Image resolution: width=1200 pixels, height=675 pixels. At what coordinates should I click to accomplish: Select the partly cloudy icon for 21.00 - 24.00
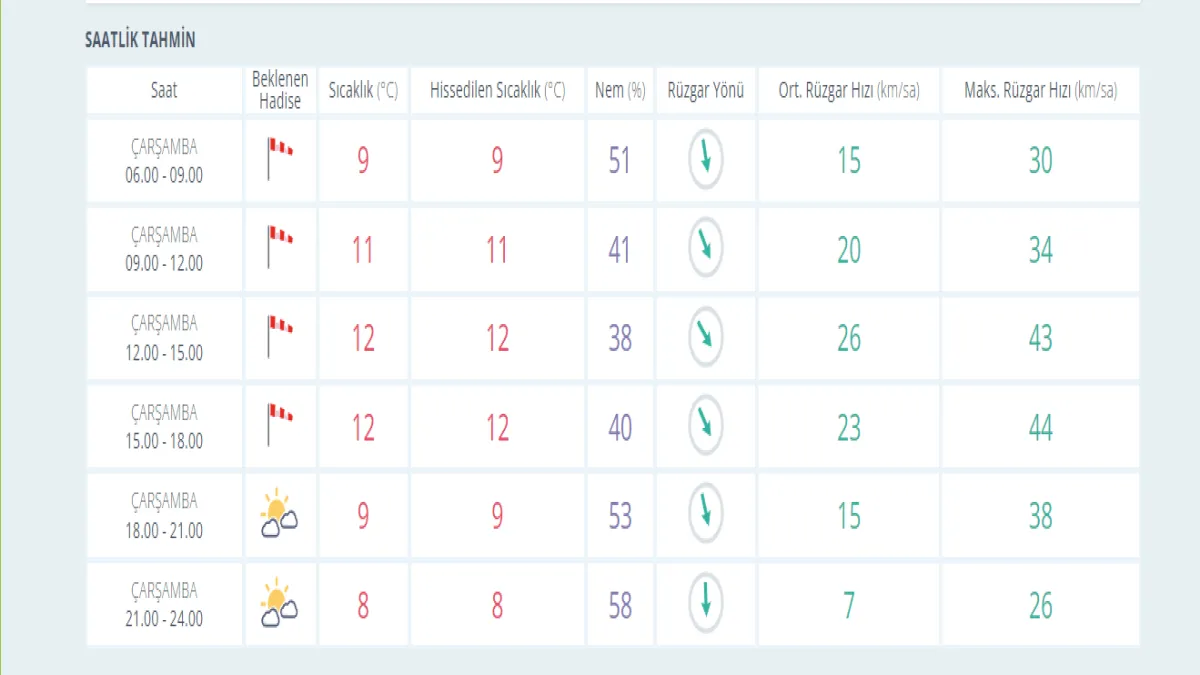tap(279, 603)
